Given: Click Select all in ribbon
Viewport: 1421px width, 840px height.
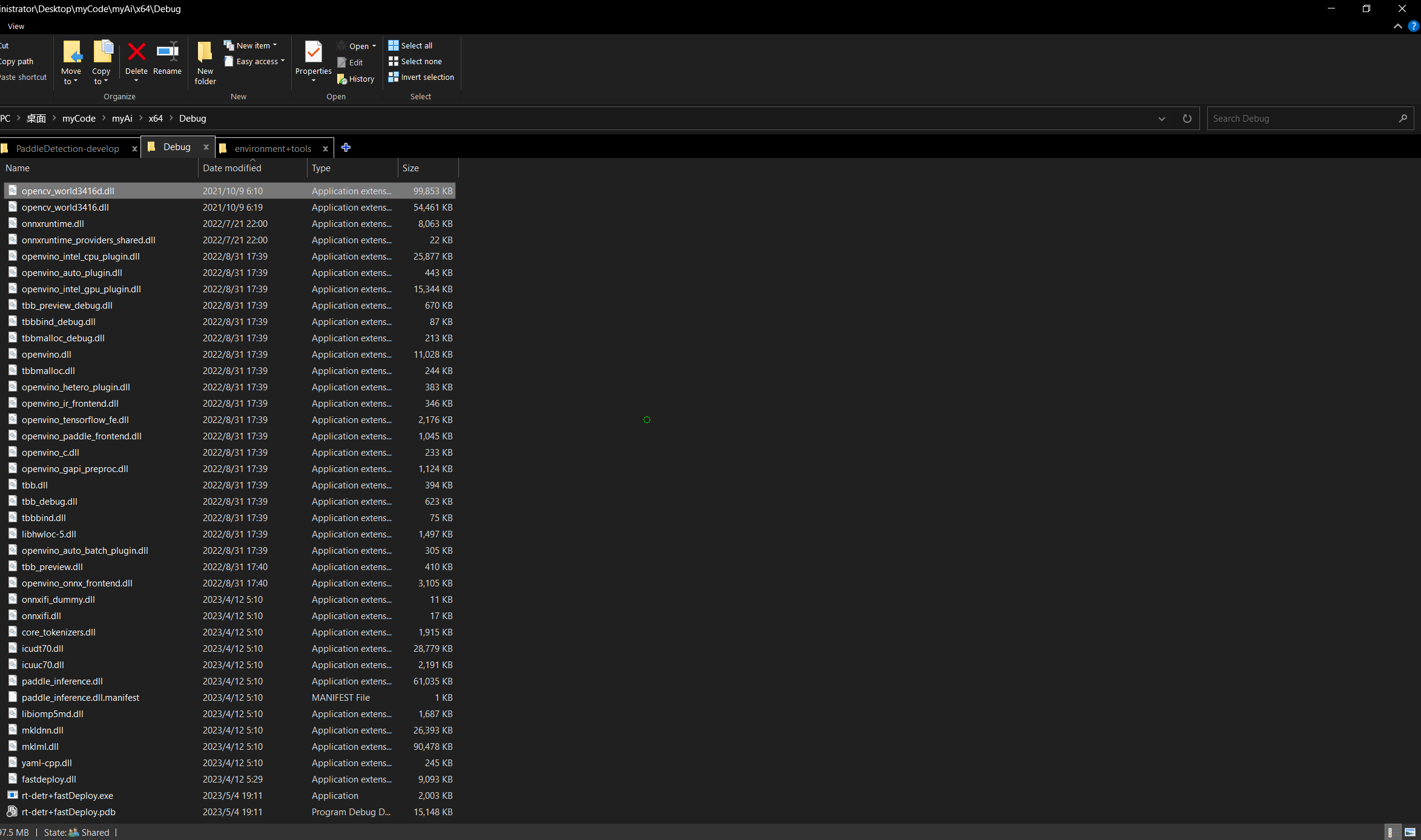Looking at the screenshot, I should (410, 45).
